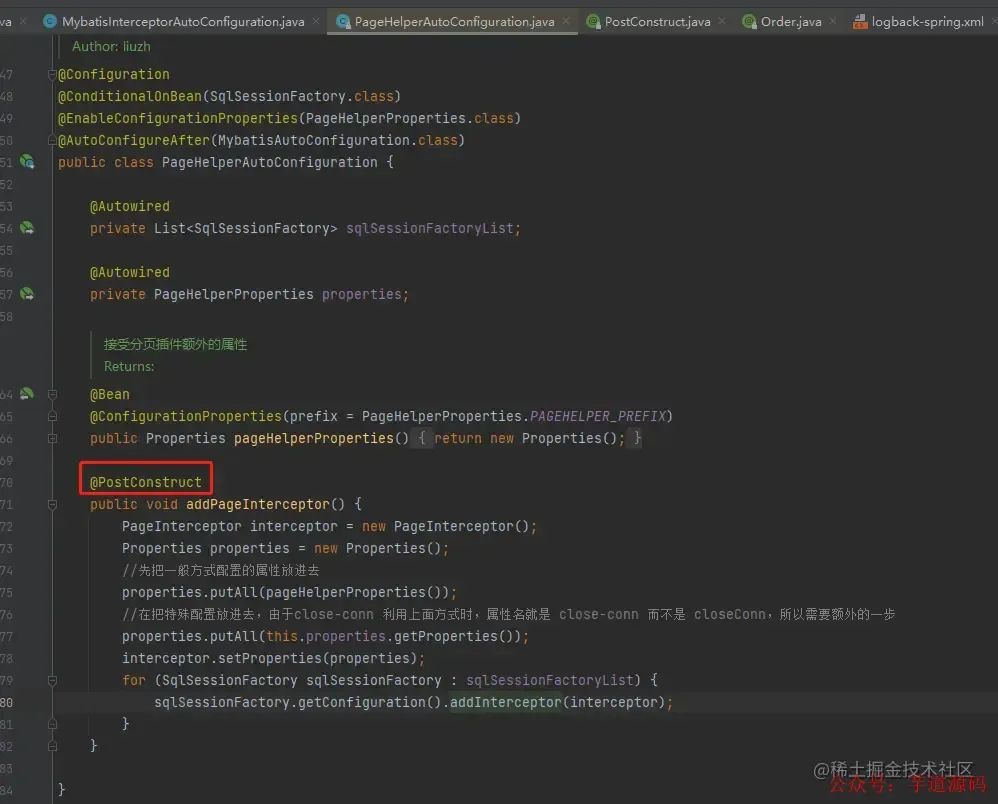Click the Spring bean gutter icon beside class declaration
998x804 pixels.
pos(27,162)
